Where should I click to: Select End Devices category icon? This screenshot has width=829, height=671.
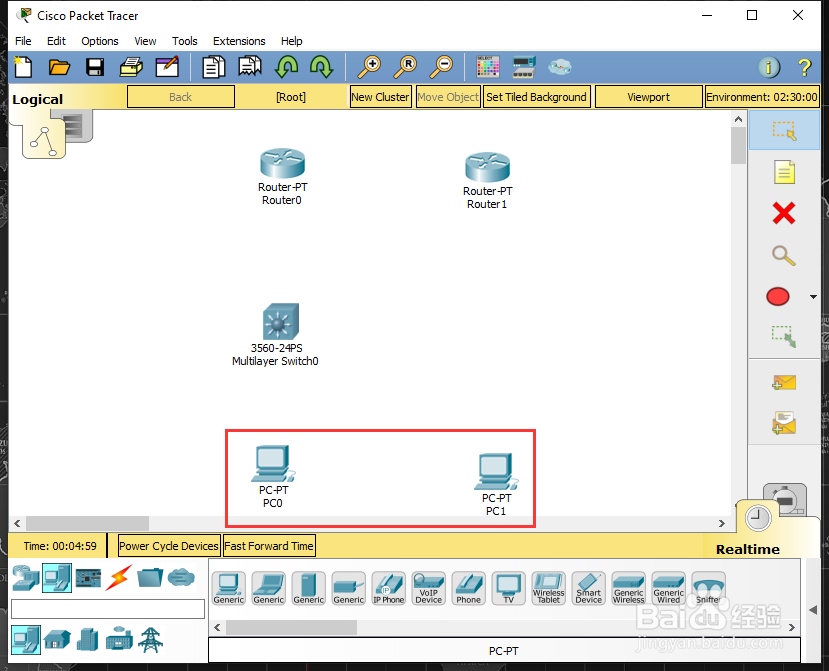pos(57,578)
